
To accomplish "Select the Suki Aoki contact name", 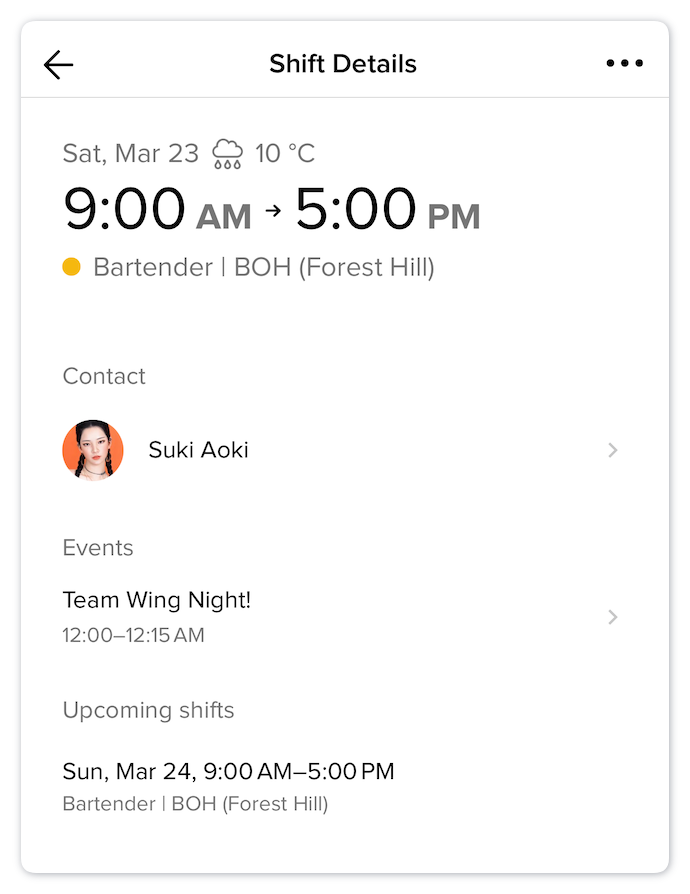I will [198, 450].
